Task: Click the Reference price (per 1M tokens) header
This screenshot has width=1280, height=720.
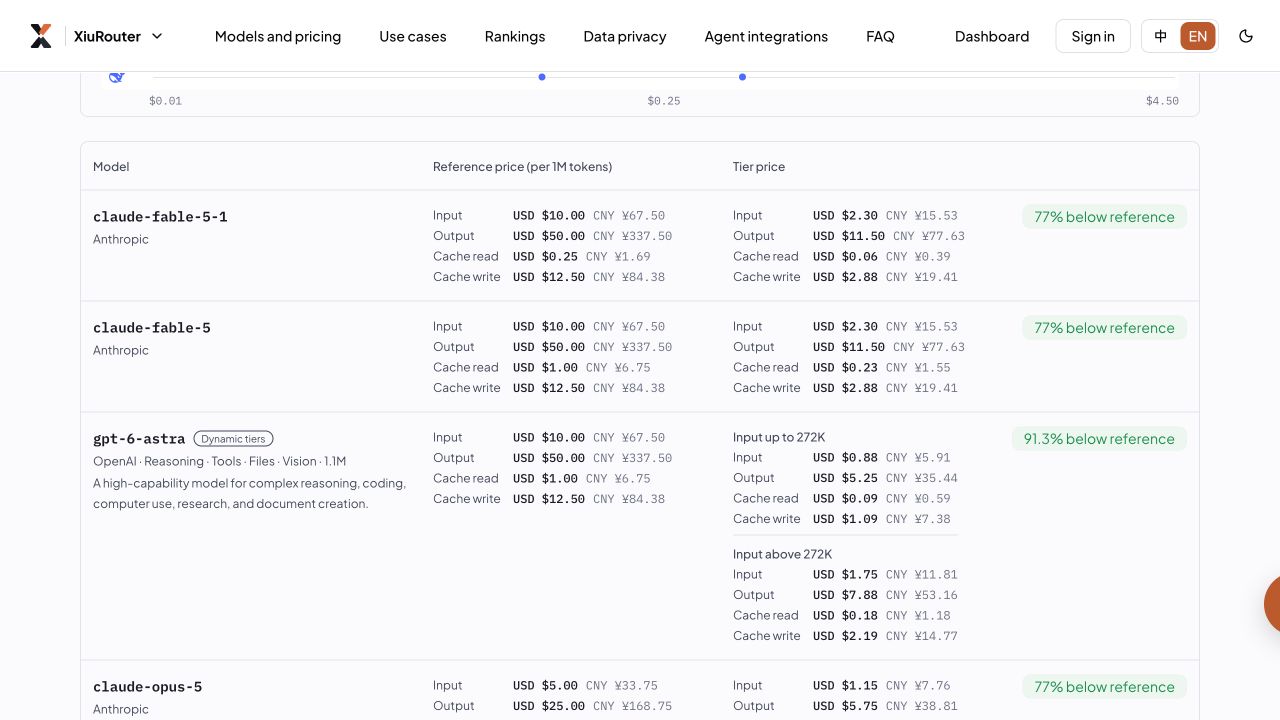Action: click(x=522, y=167)
